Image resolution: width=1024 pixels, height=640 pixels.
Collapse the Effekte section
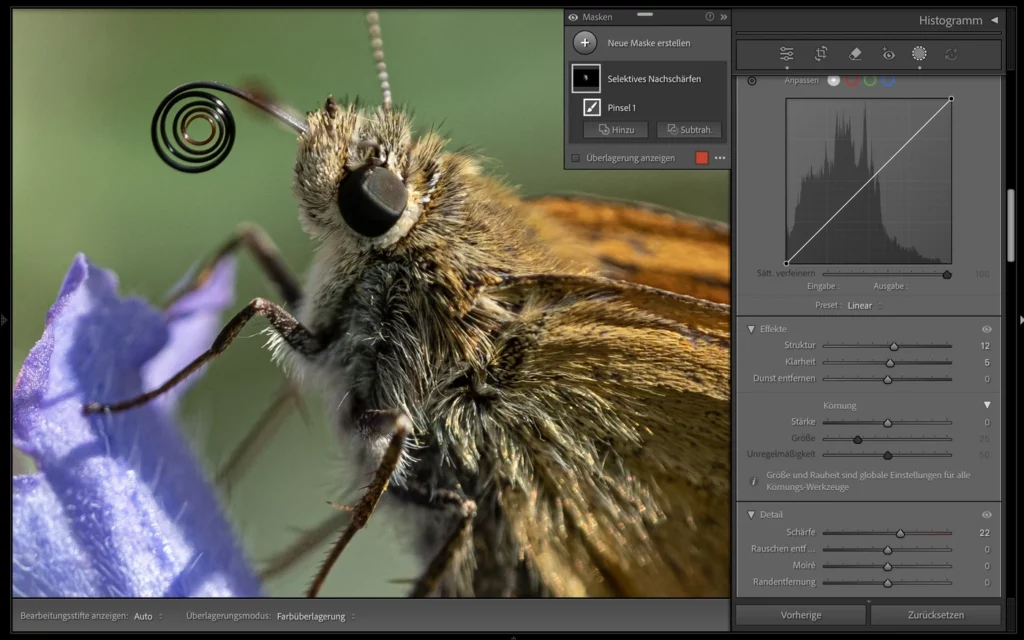tap(751, 329)
